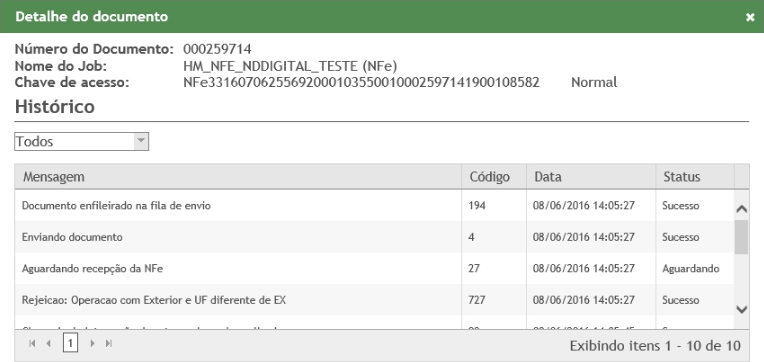764x362 pixels.
Task: Select the Rejeicao Operacao com Exterior row
Action: pos(374,300)
